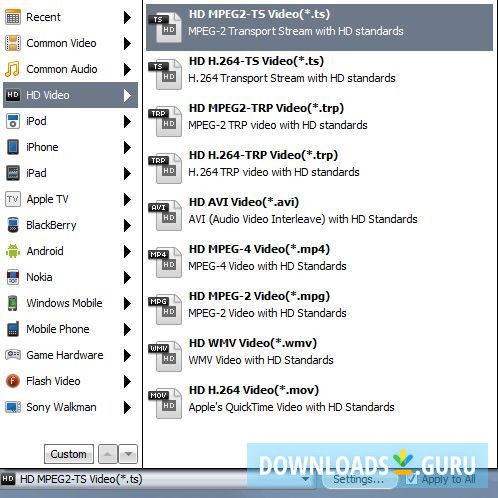Open the Nokia category label
This screenshot has width=498, height=498.
[39, 277]
